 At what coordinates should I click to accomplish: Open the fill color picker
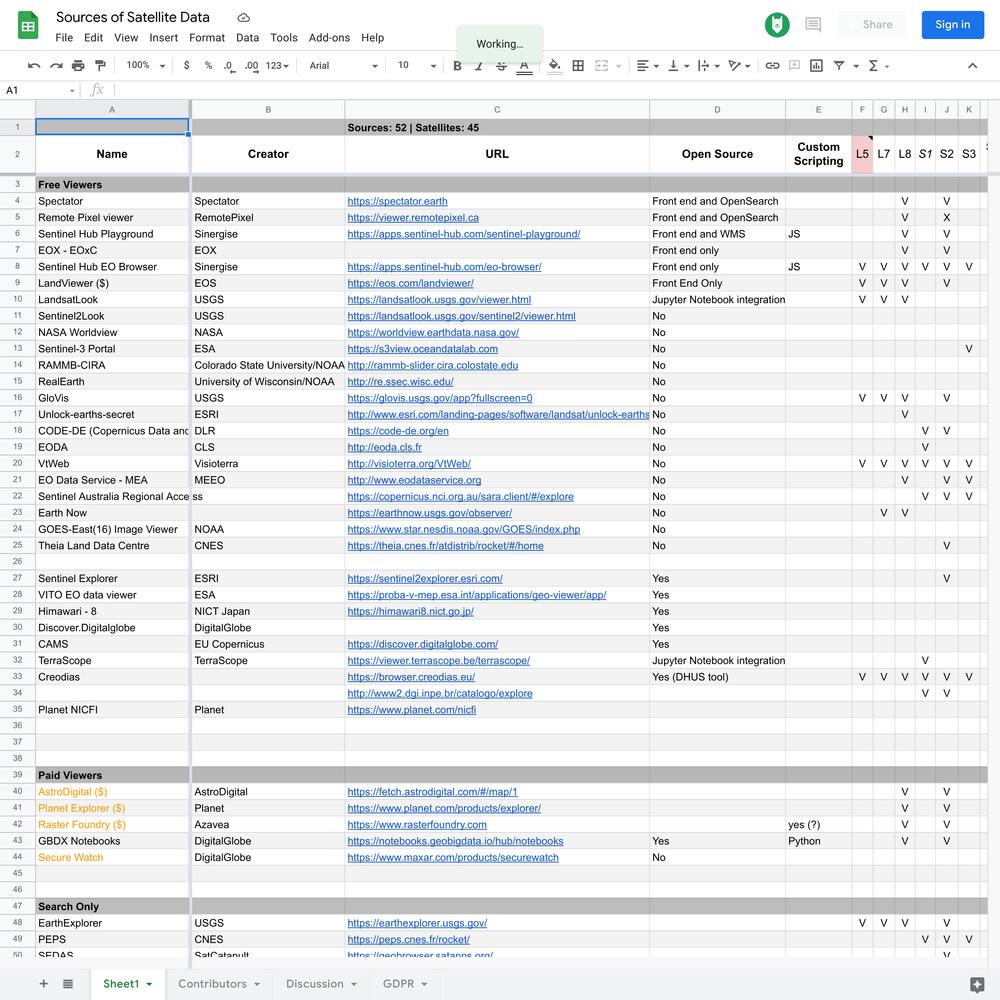[555, 66]
